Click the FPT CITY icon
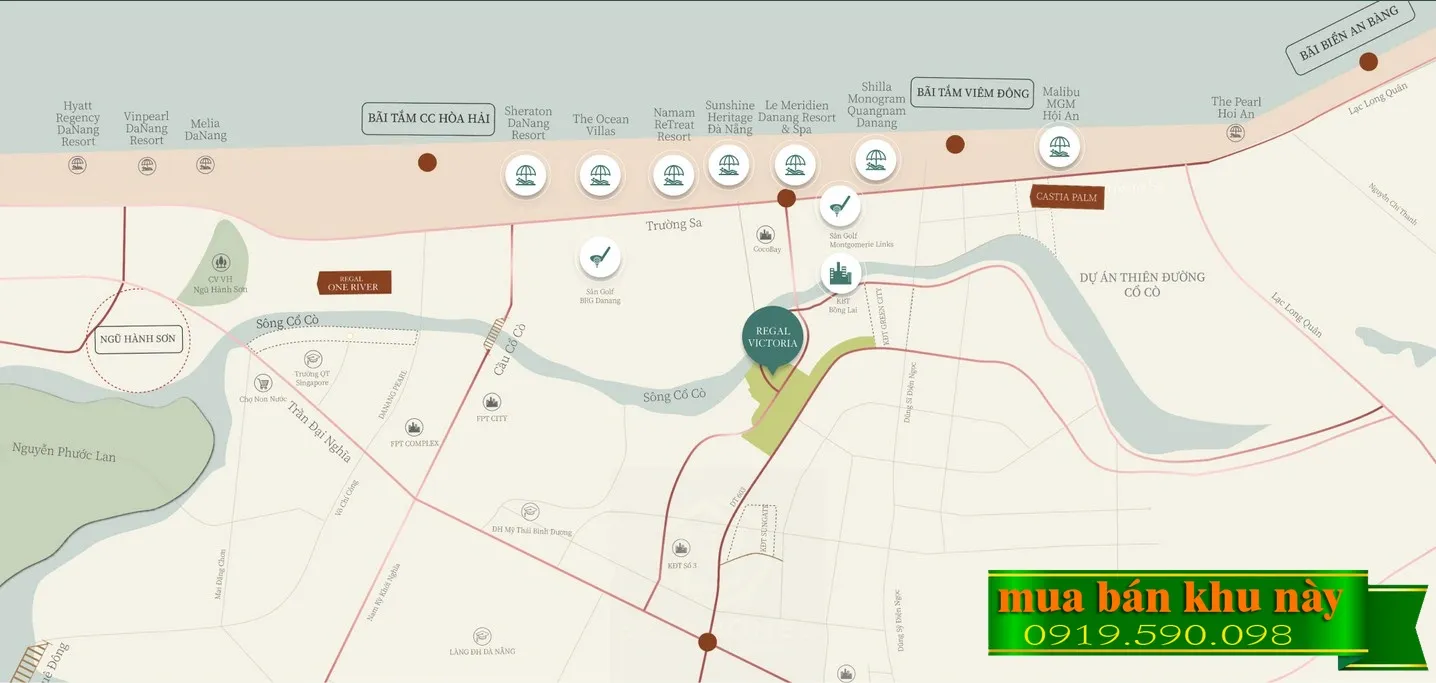1436x683 pixels. [491, 402]
